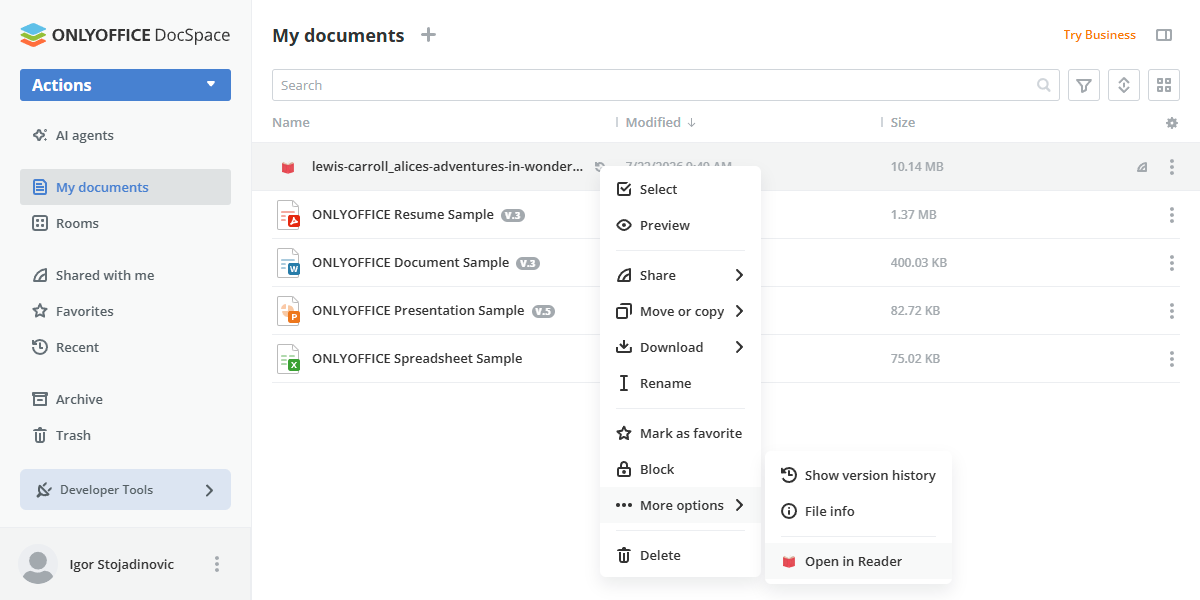This screenshot has height=600, width=1200.
Task: Choose Select in the context menu
Action: pos(680,189)
